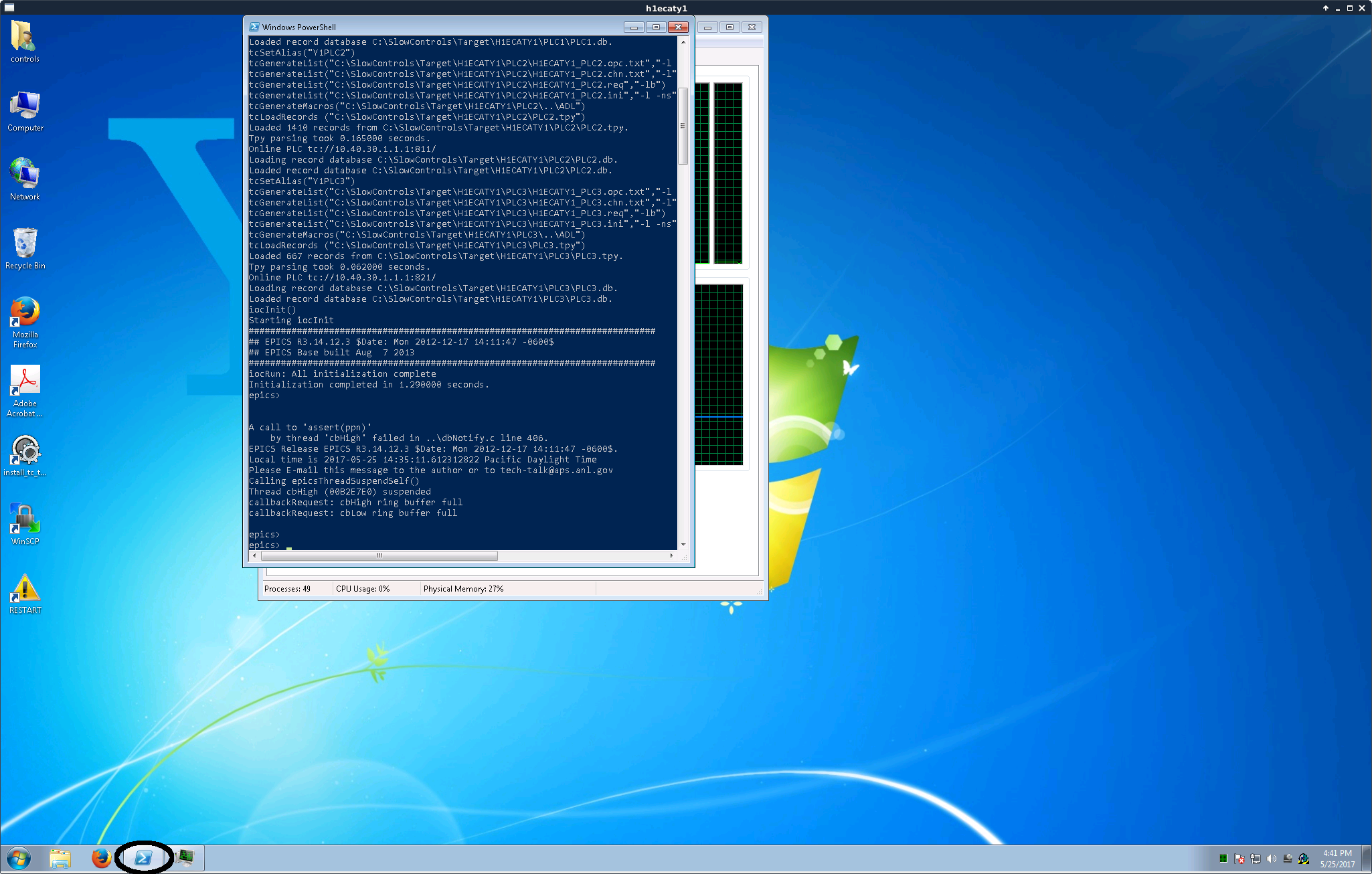1372x874 pixels.
Task: Click 'callbackRequest: cbLow ring buffer full' line
Action: tap(353, 513)
